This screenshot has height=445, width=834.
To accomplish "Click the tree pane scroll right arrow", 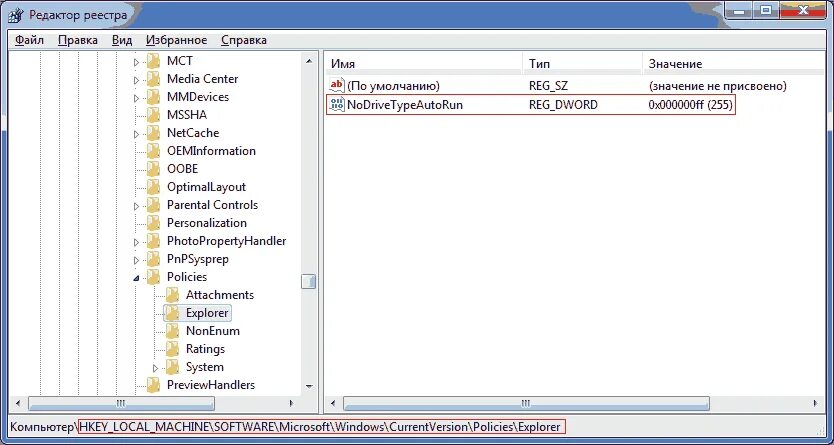I will [291, 403].
